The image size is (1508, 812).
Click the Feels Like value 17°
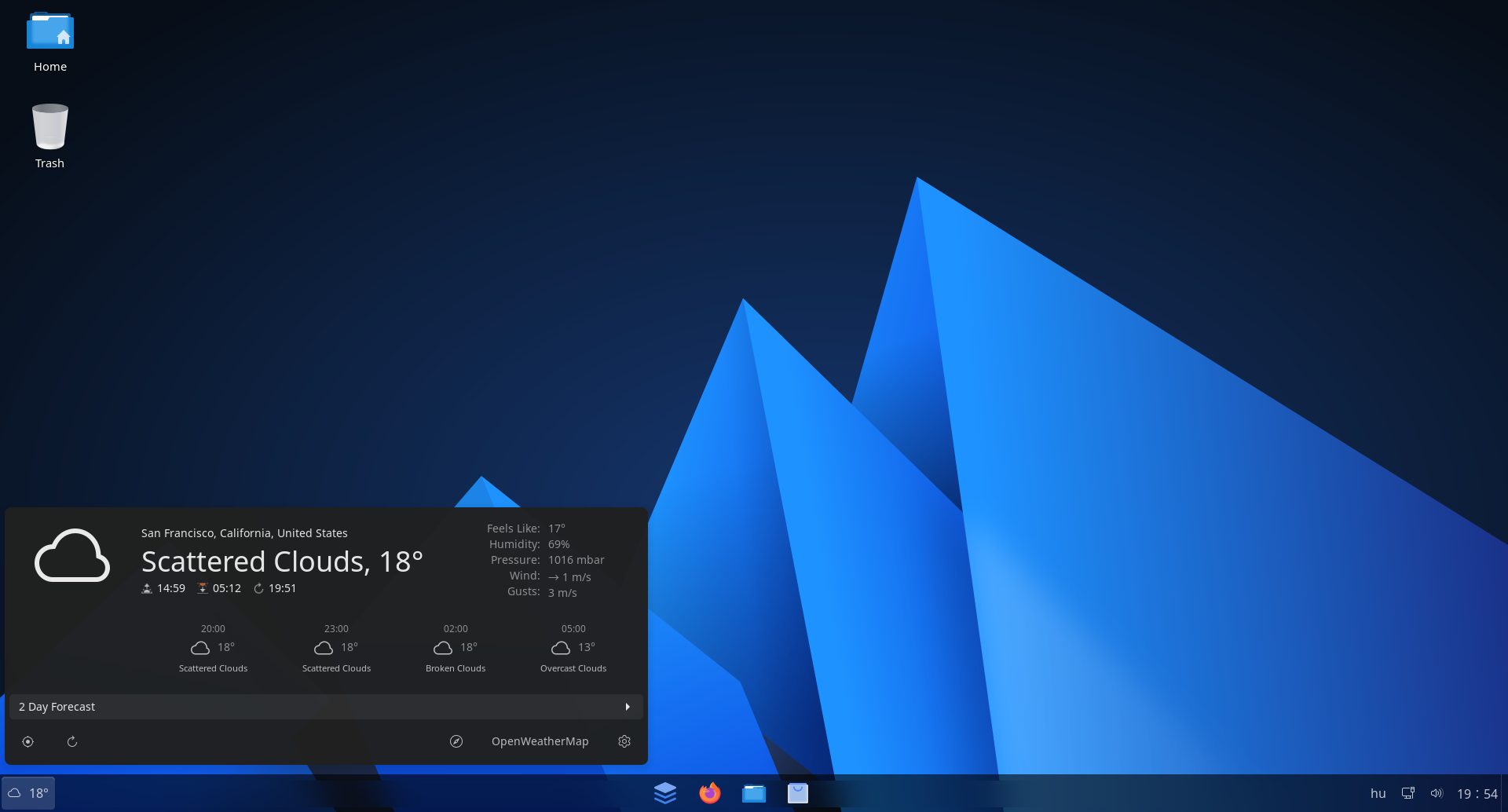pyautogui.click(x=557, y=529)
